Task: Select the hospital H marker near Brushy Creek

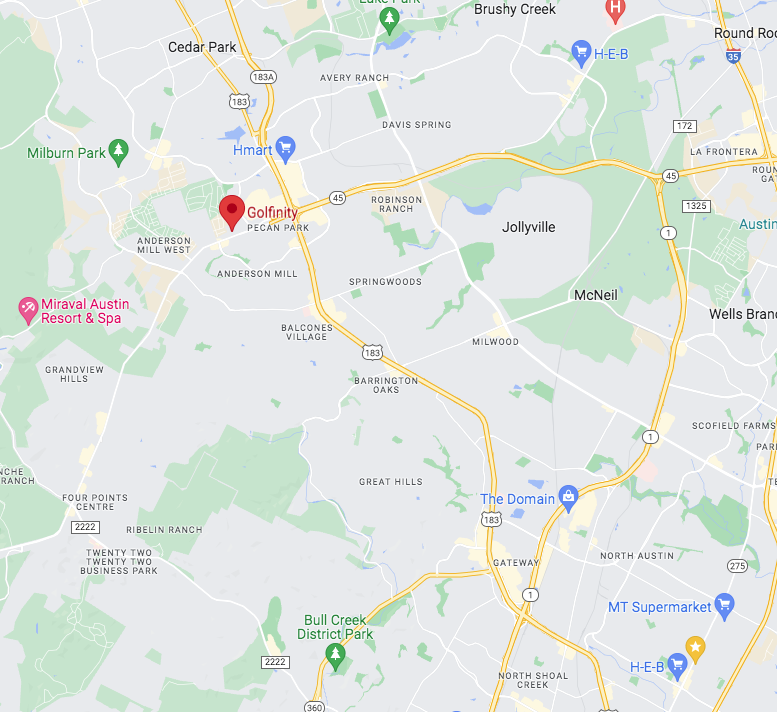Action: click(615, 10)
